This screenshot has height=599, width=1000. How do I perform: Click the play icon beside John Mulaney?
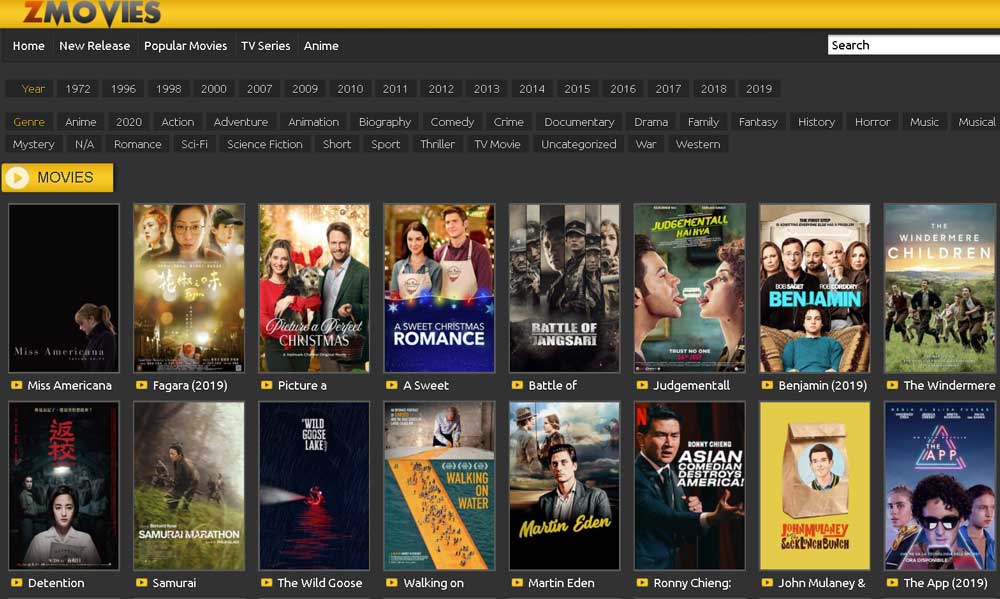767,582
